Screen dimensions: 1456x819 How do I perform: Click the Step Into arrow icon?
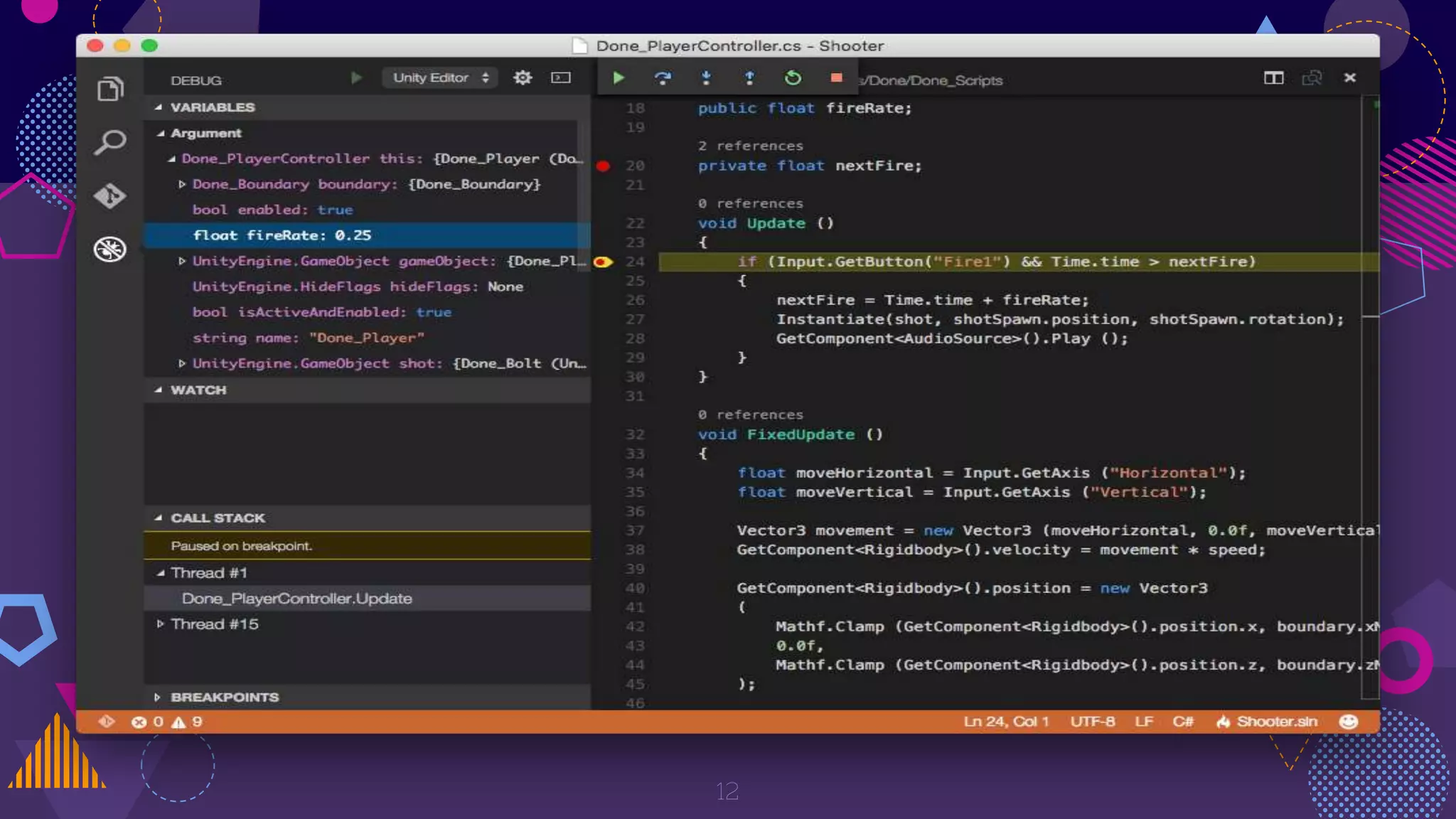click(706, 77)
